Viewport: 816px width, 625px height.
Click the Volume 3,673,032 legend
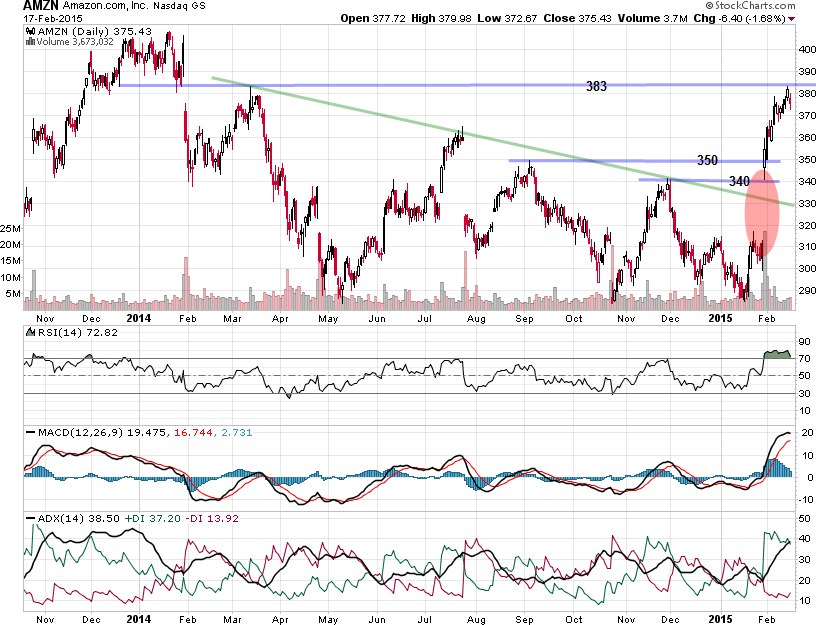75,42
